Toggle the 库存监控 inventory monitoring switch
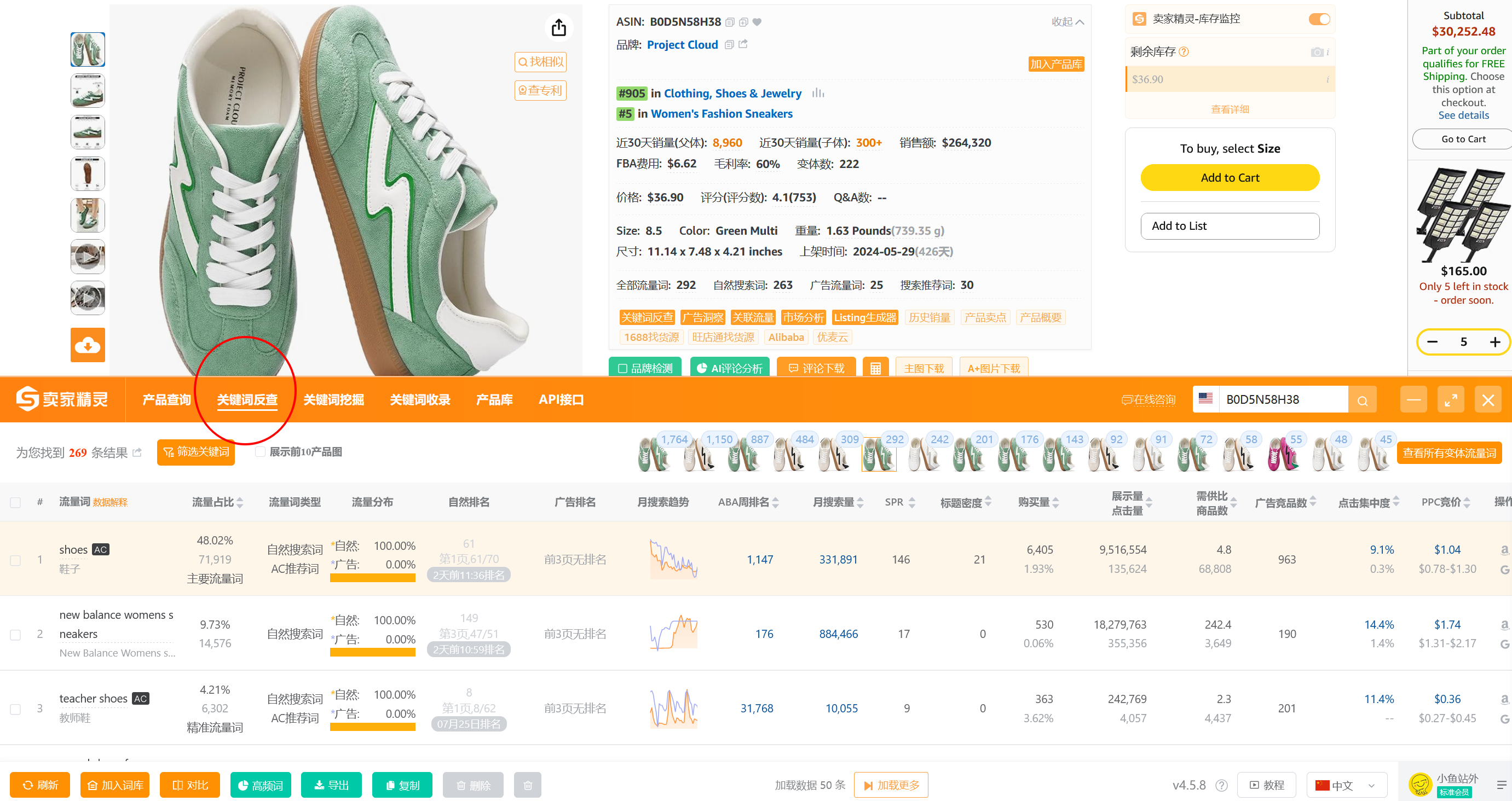 tap(1319, 19)
